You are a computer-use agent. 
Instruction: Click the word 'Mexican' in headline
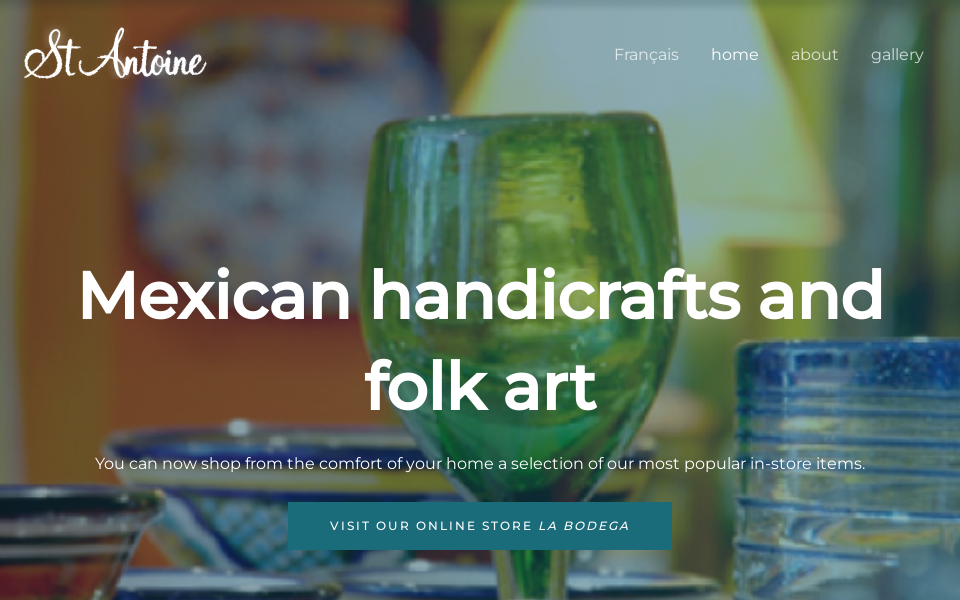(215, 295)
